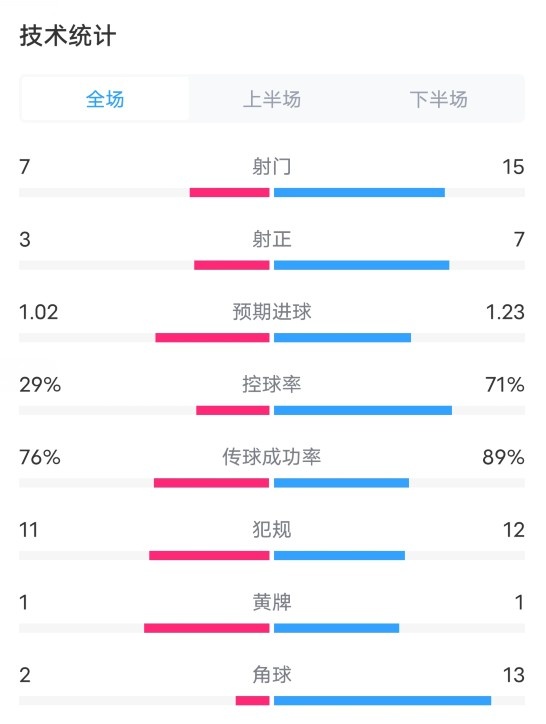Click the 技术统计 heading
This screenshot has width=546, height=724.
67,36
